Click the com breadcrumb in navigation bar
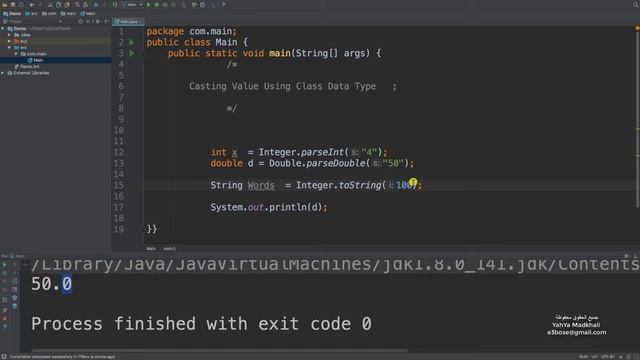Viewport: 640px width, 360px height. tap(49, 13)
